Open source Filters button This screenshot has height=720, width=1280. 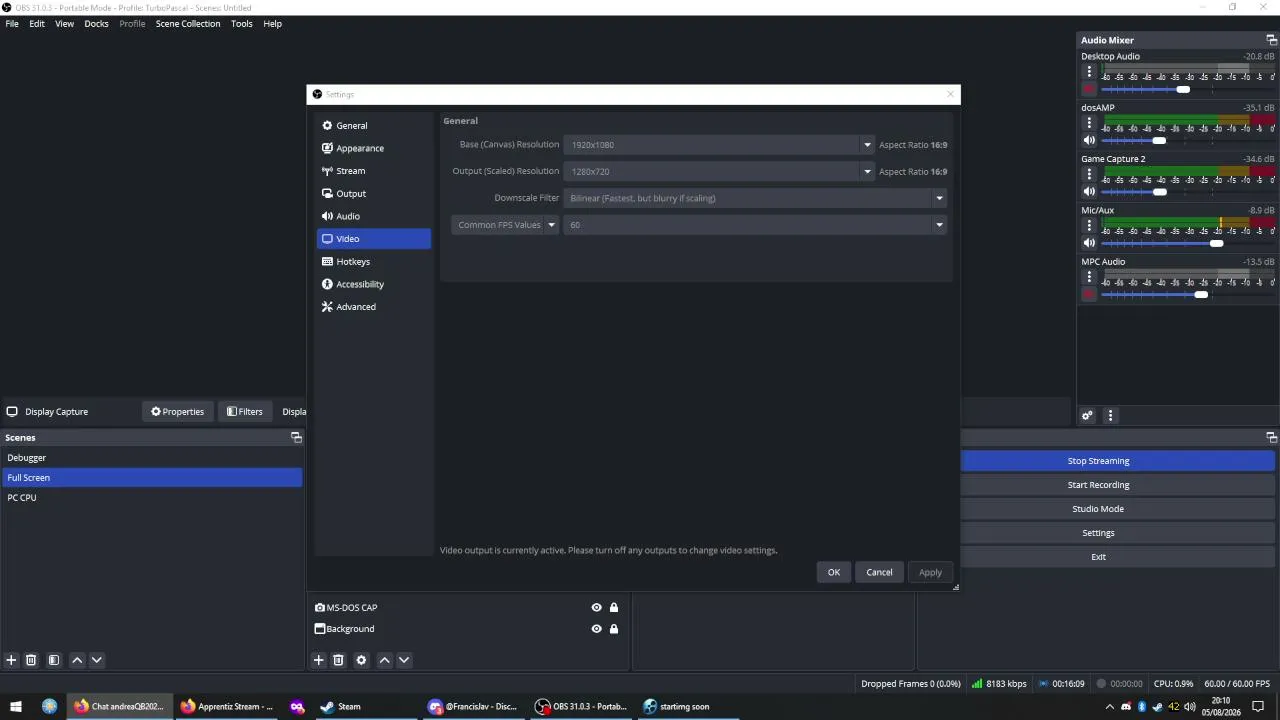point(244,411)
